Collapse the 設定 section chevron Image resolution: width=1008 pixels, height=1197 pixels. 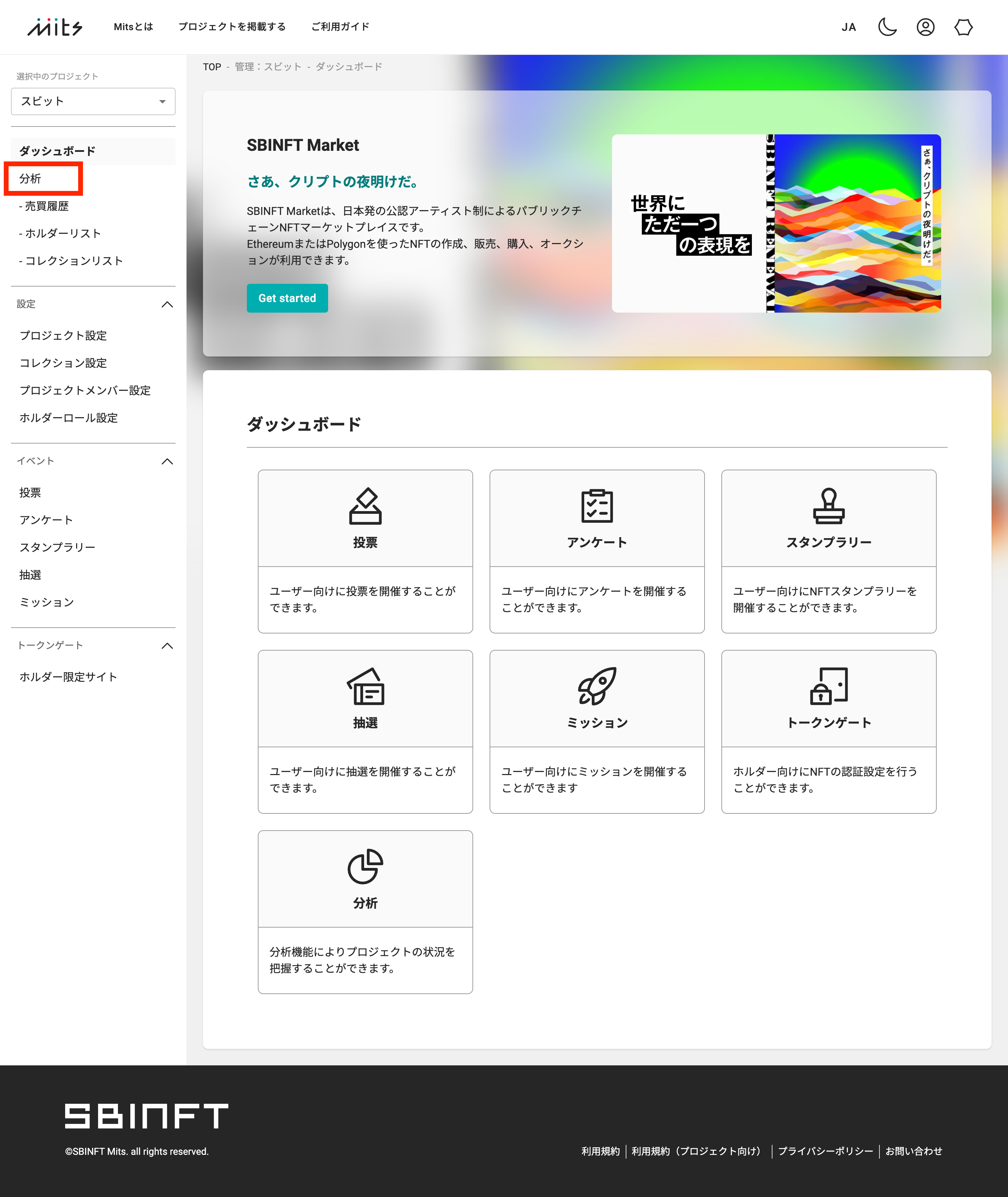167,304
